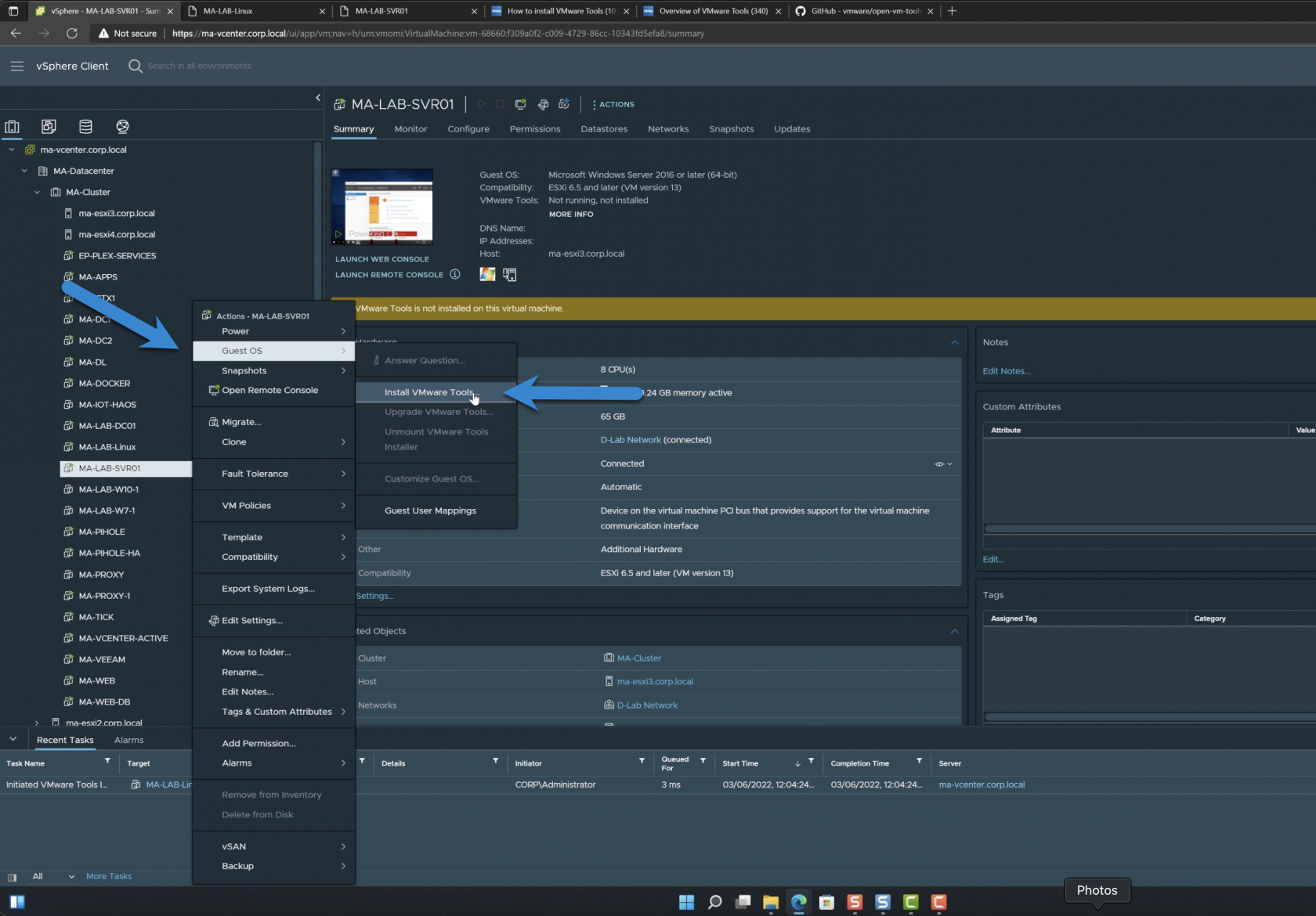The image size is (1316, 916).
Task: Select the Hosts and Clusters inventory icon
Action: [12, 127]
